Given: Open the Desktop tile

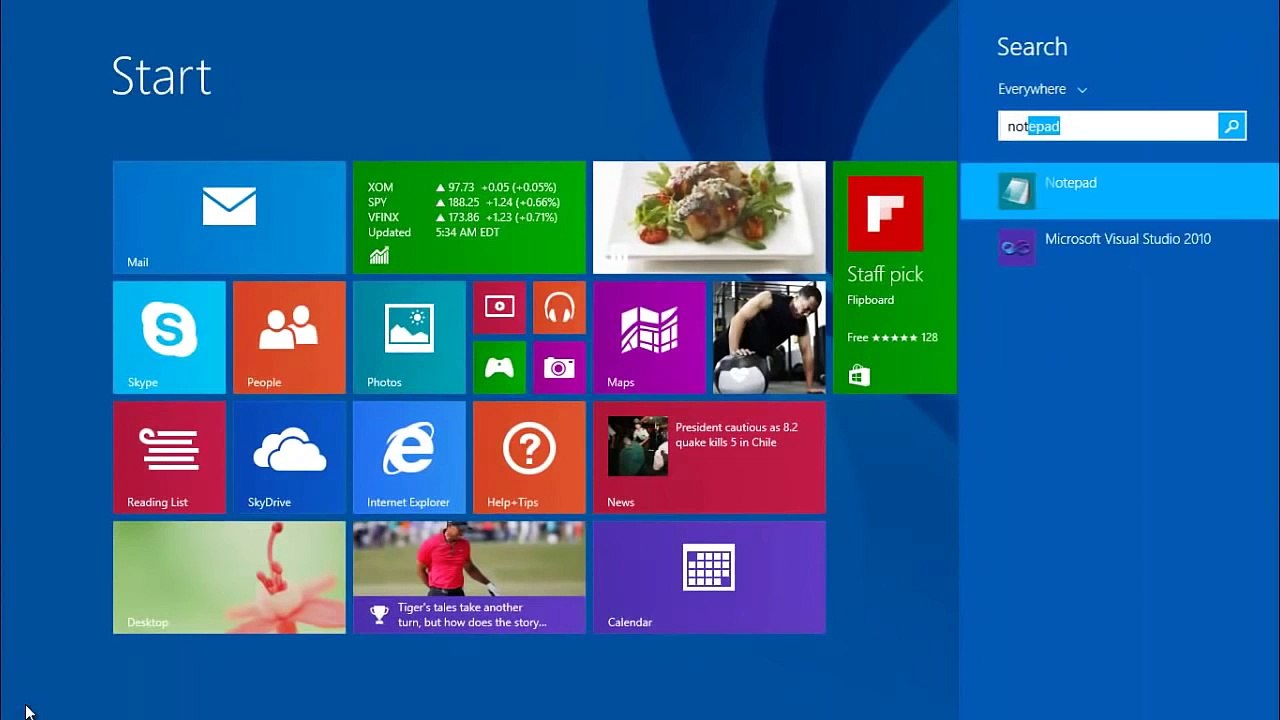Looking at the screenshot, I should (x=229, y=577).
